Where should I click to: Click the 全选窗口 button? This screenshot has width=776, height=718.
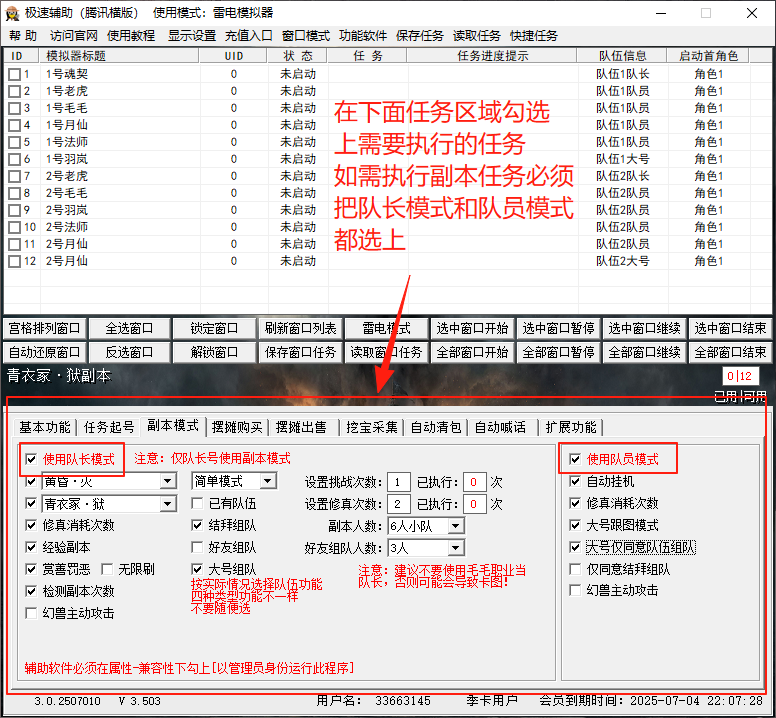coord(129,329)
